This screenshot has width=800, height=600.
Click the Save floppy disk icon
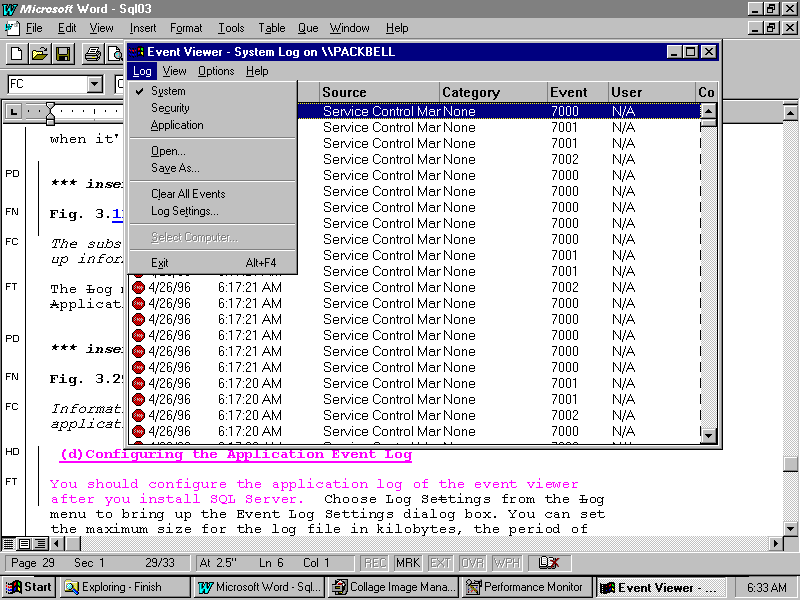tap(61, 54)
